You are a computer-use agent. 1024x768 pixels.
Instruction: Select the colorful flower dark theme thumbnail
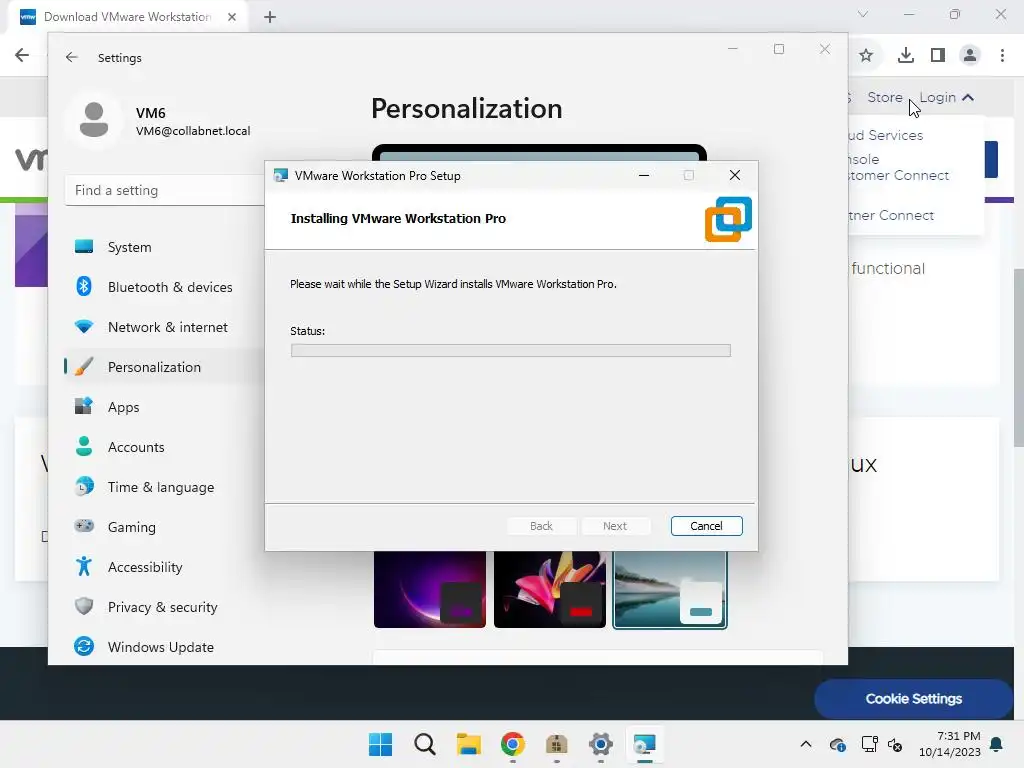(x=550, y=589)
